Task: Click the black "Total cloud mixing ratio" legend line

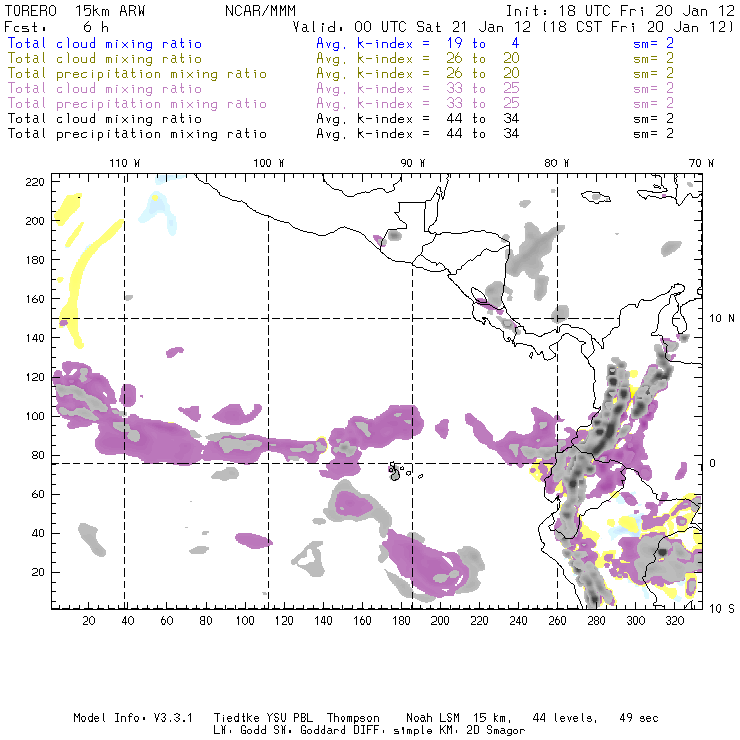Action: coord(105,118)
